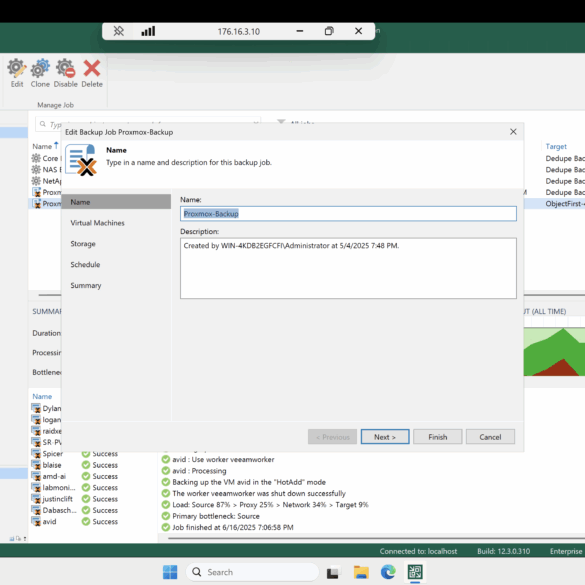
Task: Click success icon next to Primary bottleneck
Action: tap(166, 516)
